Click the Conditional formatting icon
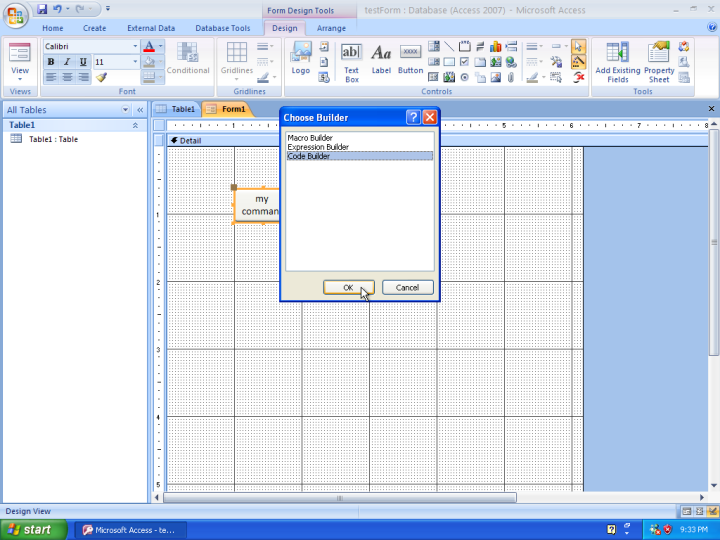This screenshot has height=540, width=720. 188,58
